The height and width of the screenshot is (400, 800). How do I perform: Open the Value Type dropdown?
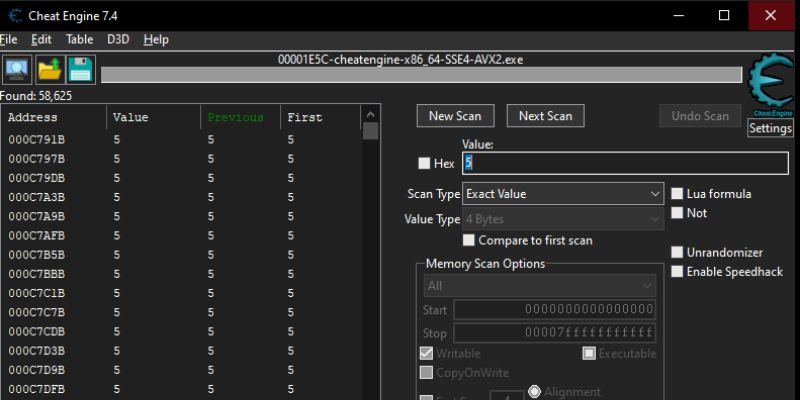pos(563,219)
